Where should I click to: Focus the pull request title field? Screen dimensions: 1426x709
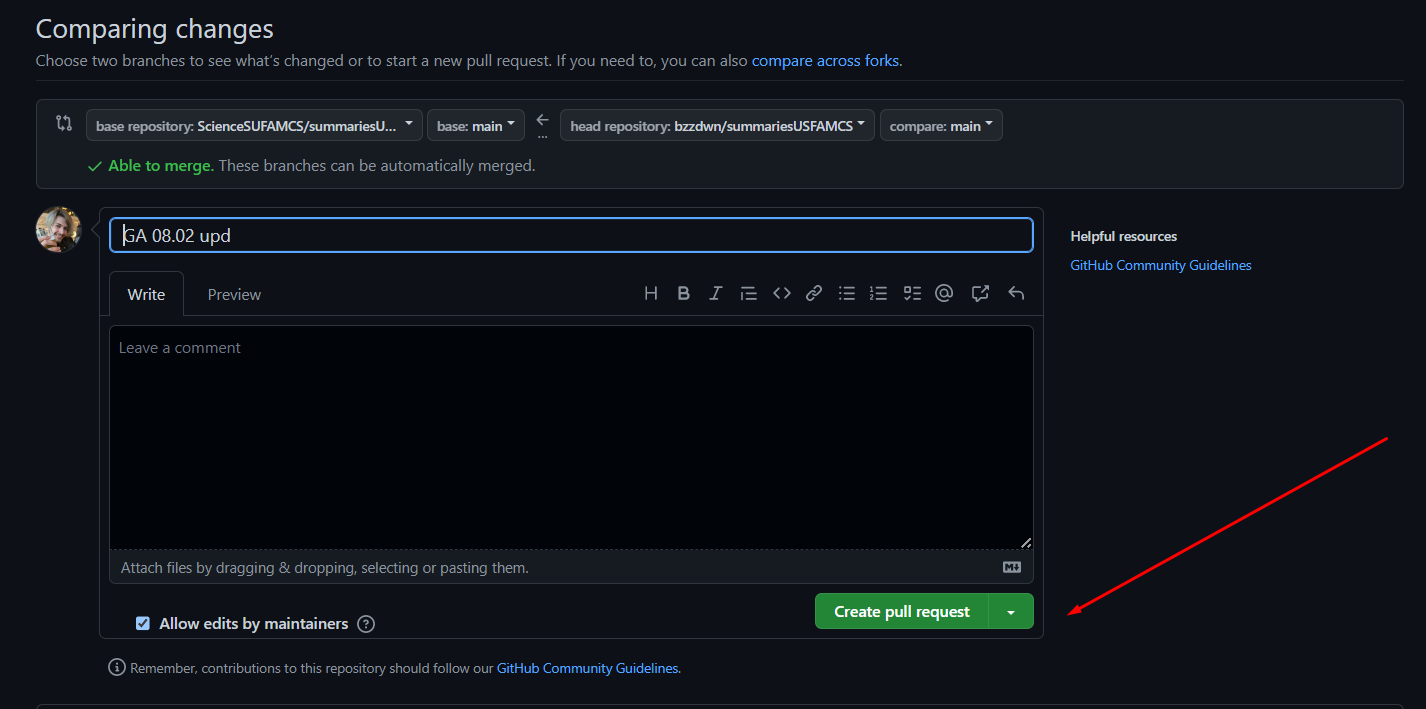tap(571, 235)
